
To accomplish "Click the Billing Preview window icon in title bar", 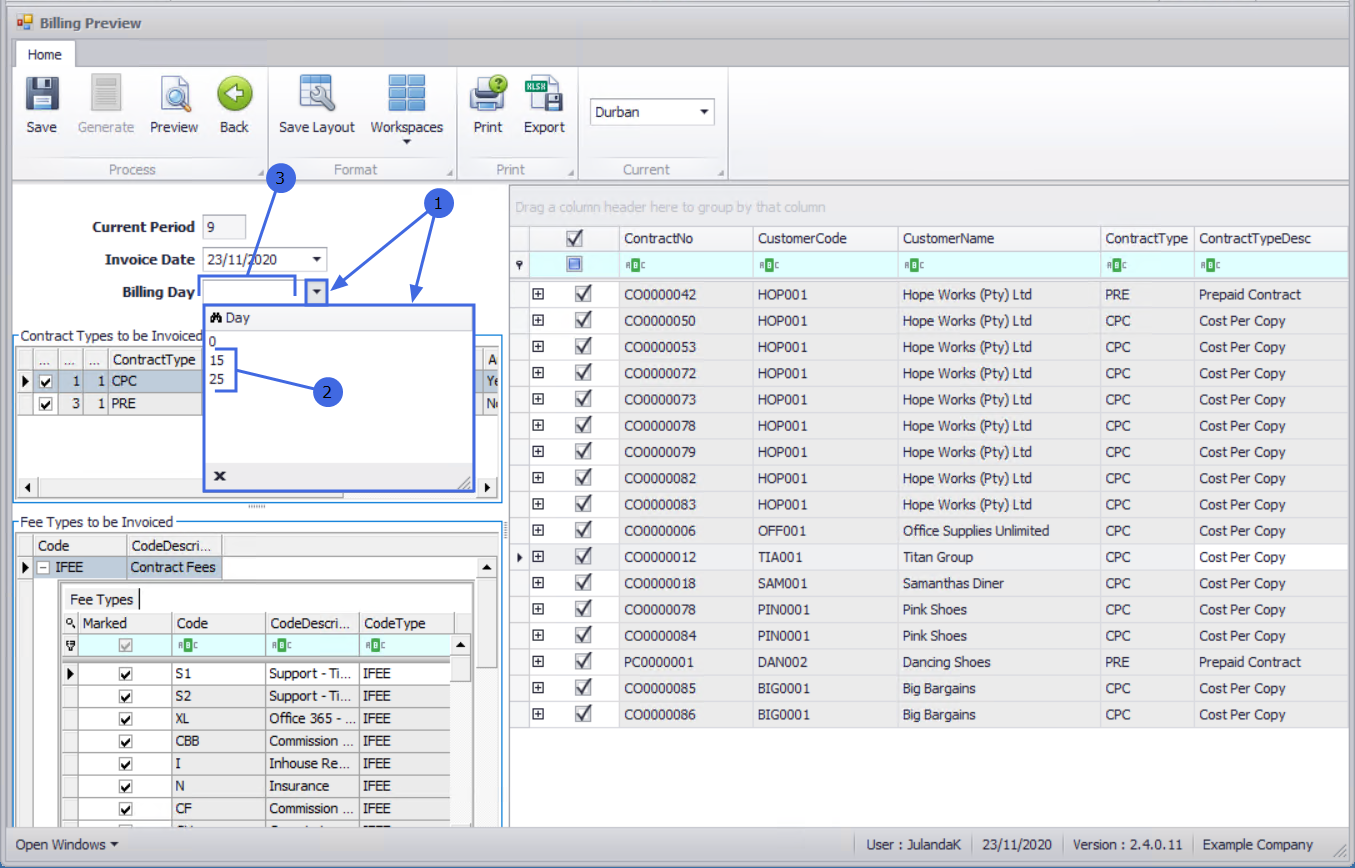I will tap(25, 22).
